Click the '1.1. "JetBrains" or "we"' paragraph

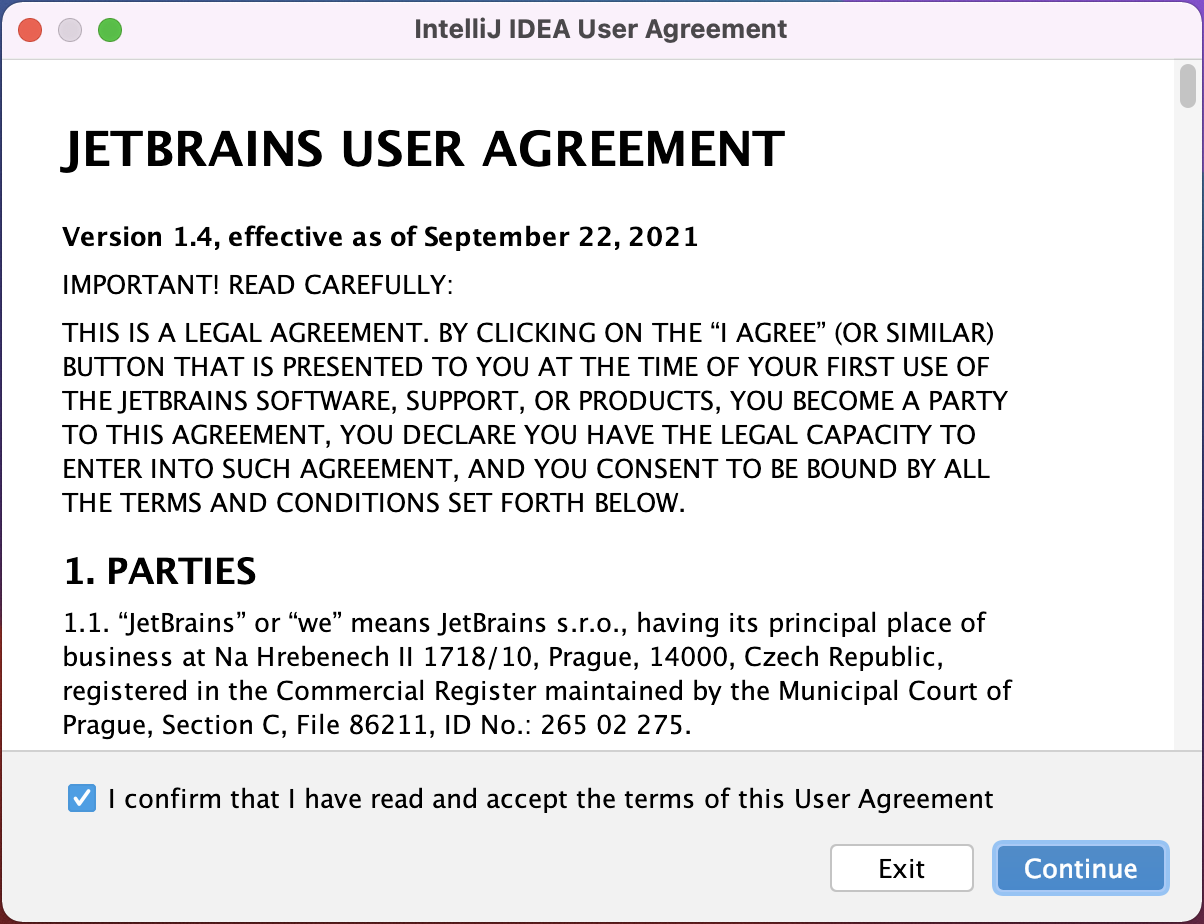(537, 674)
